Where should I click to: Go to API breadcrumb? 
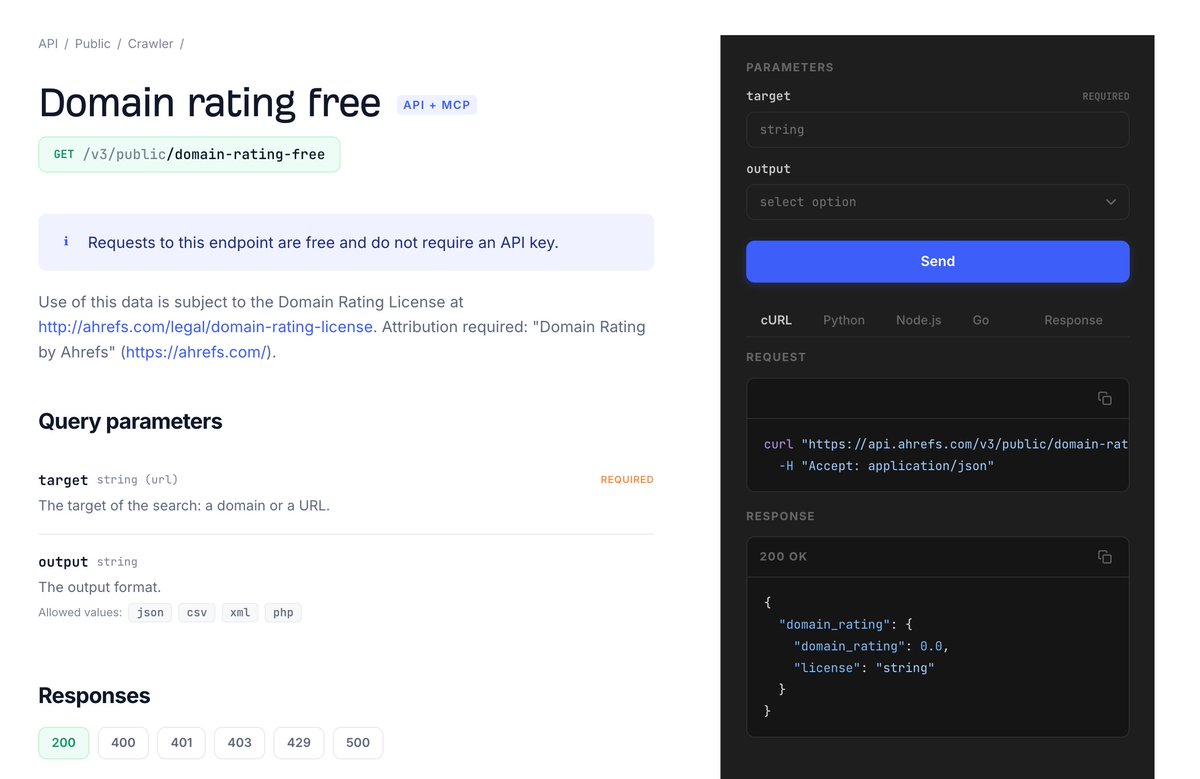coord(48,44)
